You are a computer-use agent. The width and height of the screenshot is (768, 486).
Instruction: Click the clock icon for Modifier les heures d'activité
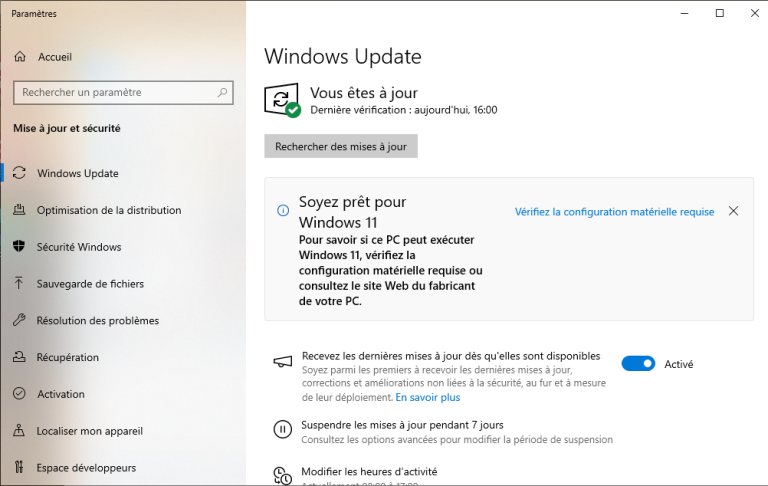(x=282, y=476)
